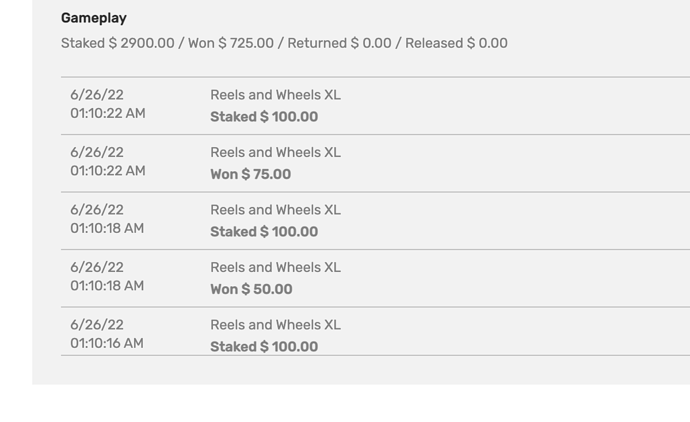
Task: Click the timestamp beside Won $ 75.00
Action: tap(107, 171)
